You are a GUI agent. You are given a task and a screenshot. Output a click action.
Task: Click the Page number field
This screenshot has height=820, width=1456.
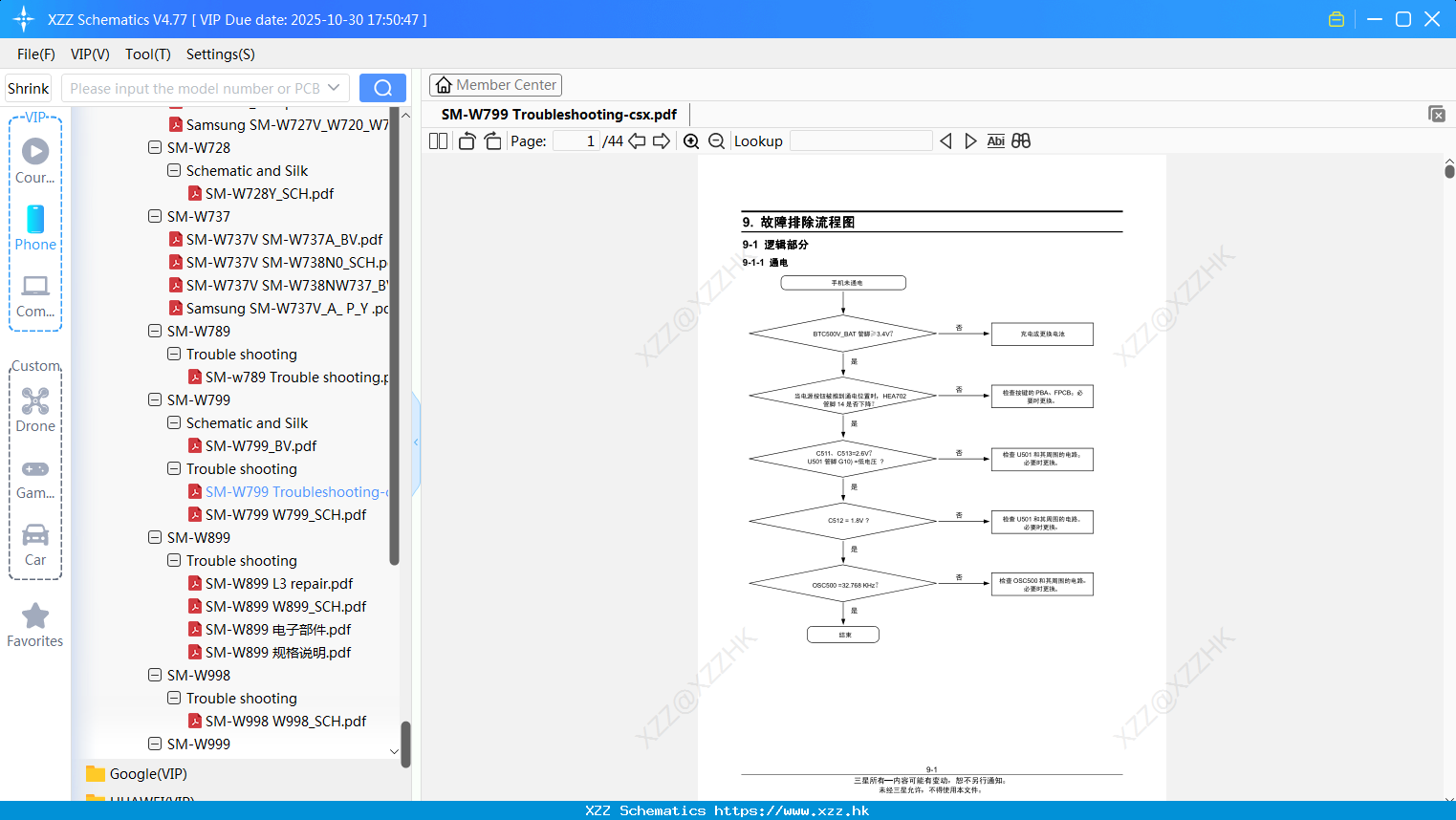pyautogui.click(x=576, y=140)
